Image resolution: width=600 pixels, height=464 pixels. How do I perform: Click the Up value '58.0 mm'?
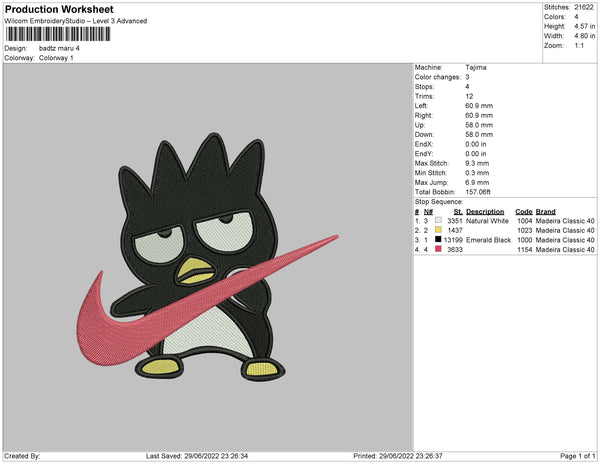coord(479,125)
